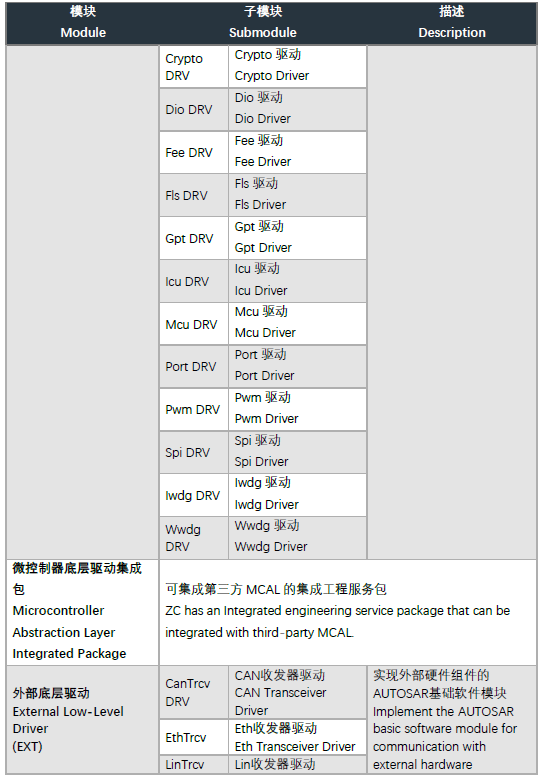Click the Submodule column header
The width and height of the screenshot is (543, 778).
(x=263, y=23)
